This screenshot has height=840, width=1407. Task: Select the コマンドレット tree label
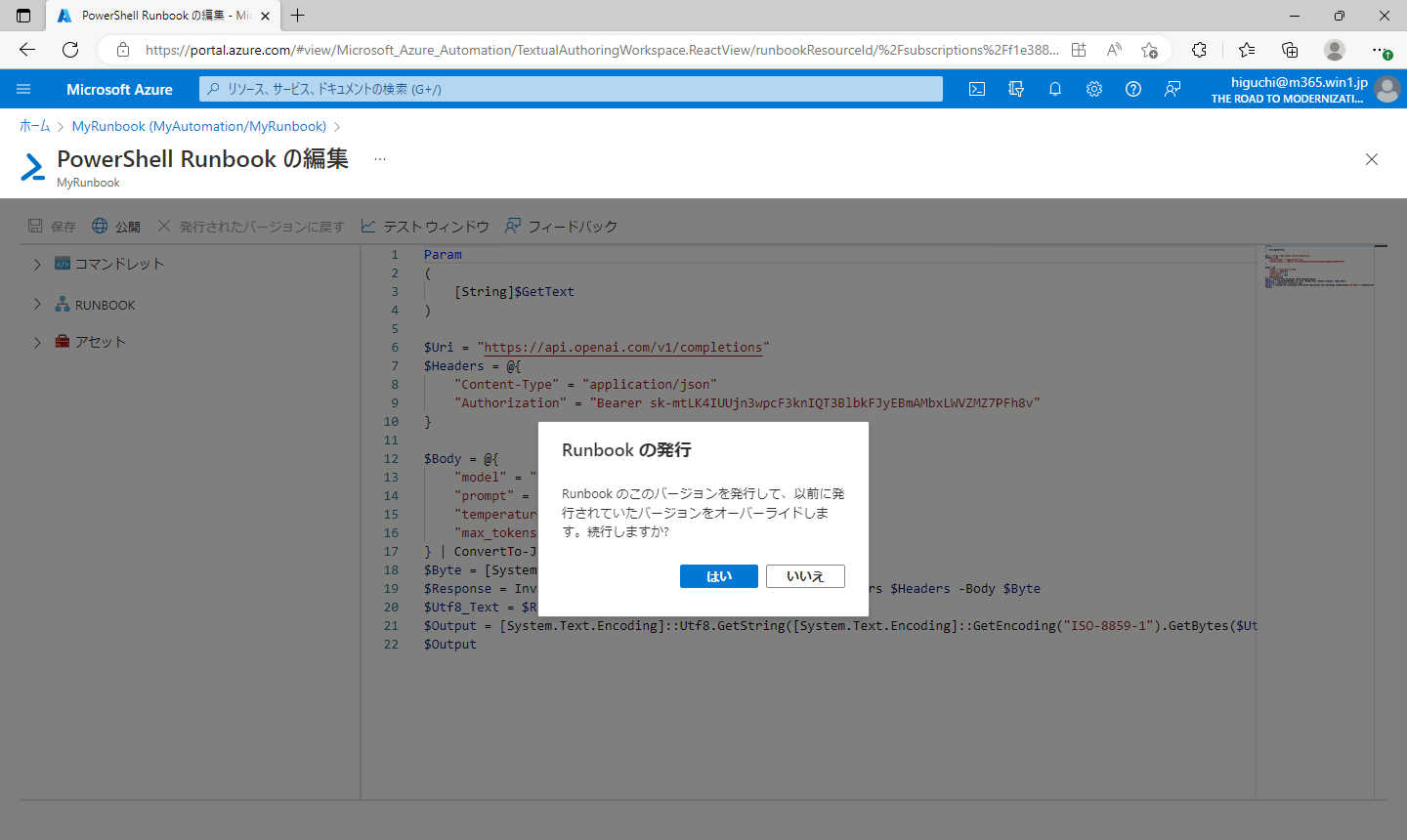coord(119,264)
